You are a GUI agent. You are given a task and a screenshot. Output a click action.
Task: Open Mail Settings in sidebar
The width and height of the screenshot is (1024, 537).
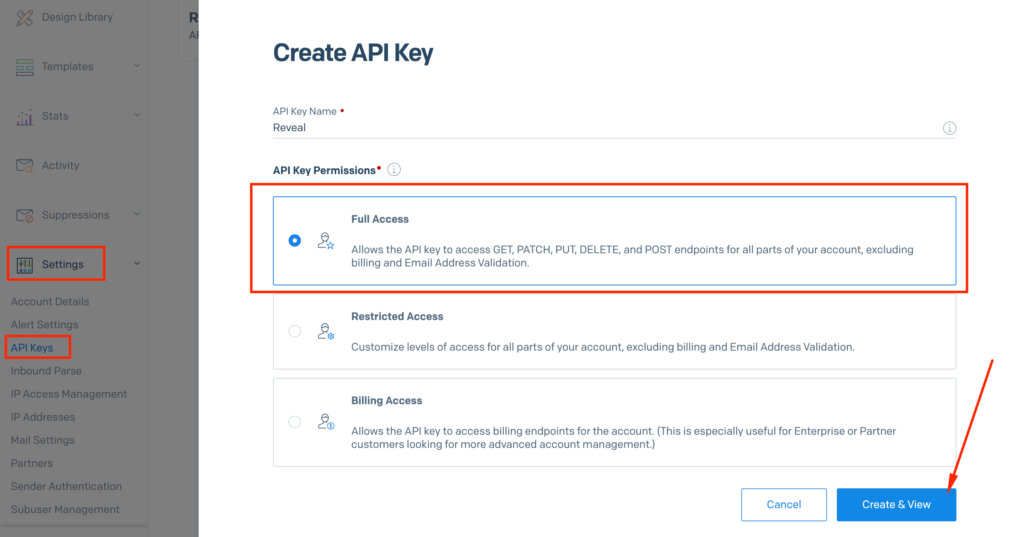[x=42, y=440]
